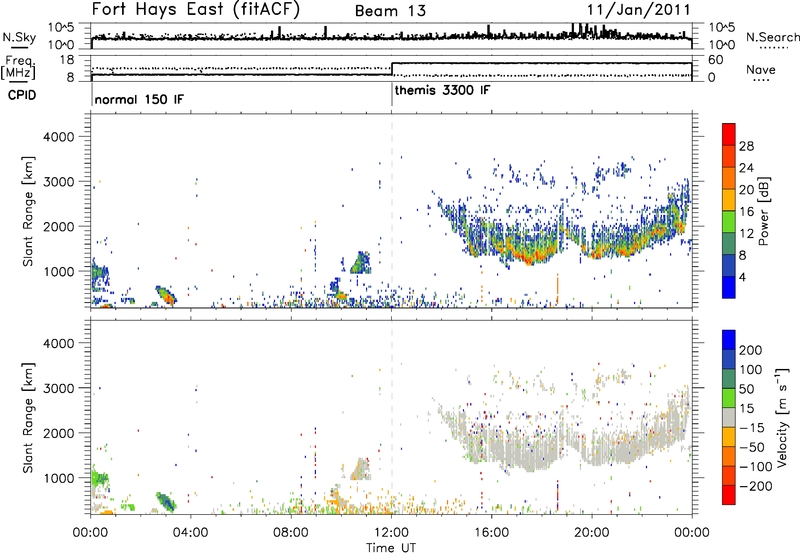
Task: Click the 'Fort Hays East (fitACF)' title
Action: click(x=195, y=9)
